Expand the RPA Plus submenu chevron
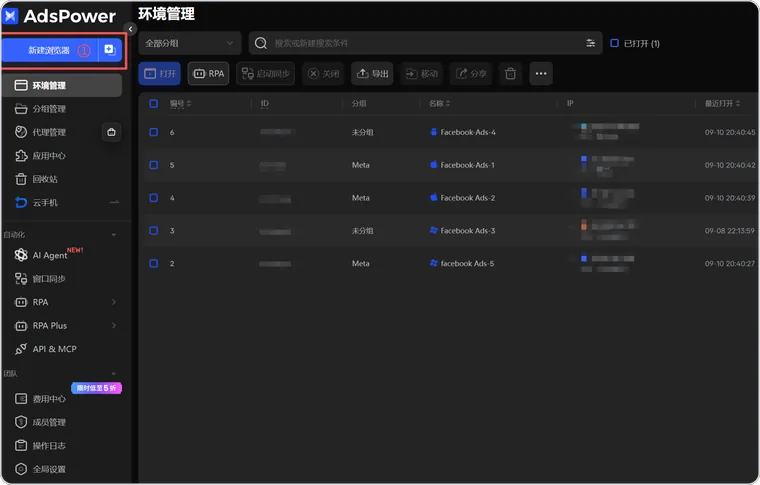Viewport: 760px width, 485px height. (x=114, y=325)
